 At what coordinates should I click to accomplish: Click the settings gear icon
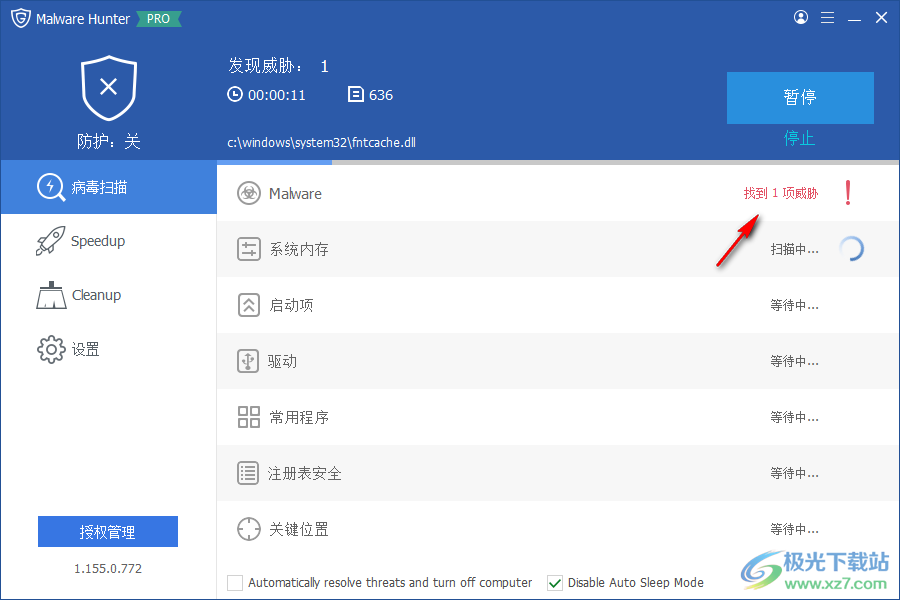[51, 349]
